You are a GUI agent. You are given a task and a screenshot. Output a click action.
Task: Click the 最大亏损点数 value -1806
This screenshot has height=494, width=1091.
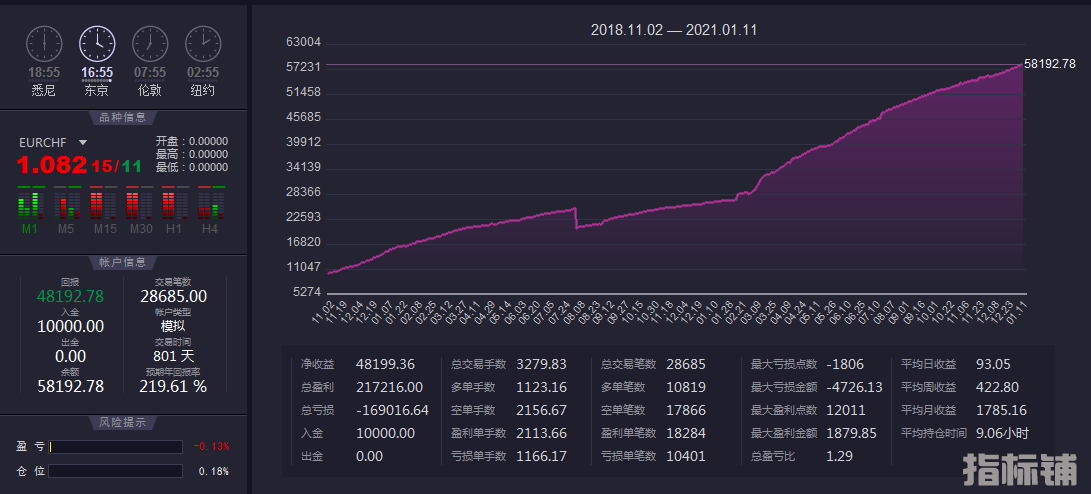(x=845, y=364)
